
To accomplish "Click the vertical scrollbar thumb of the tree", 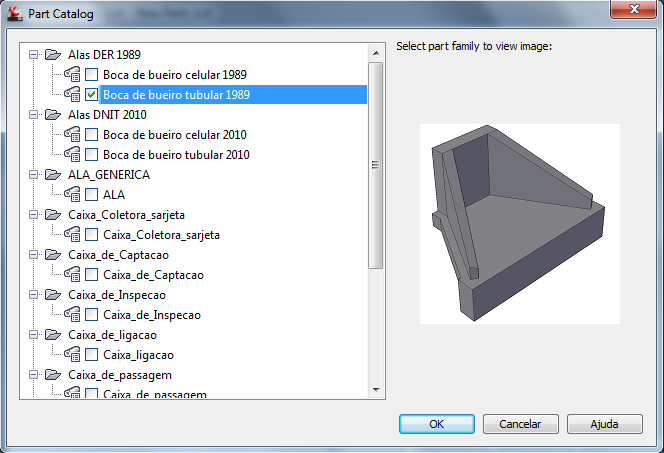I will pyautogui.click(x=376, y=165).
